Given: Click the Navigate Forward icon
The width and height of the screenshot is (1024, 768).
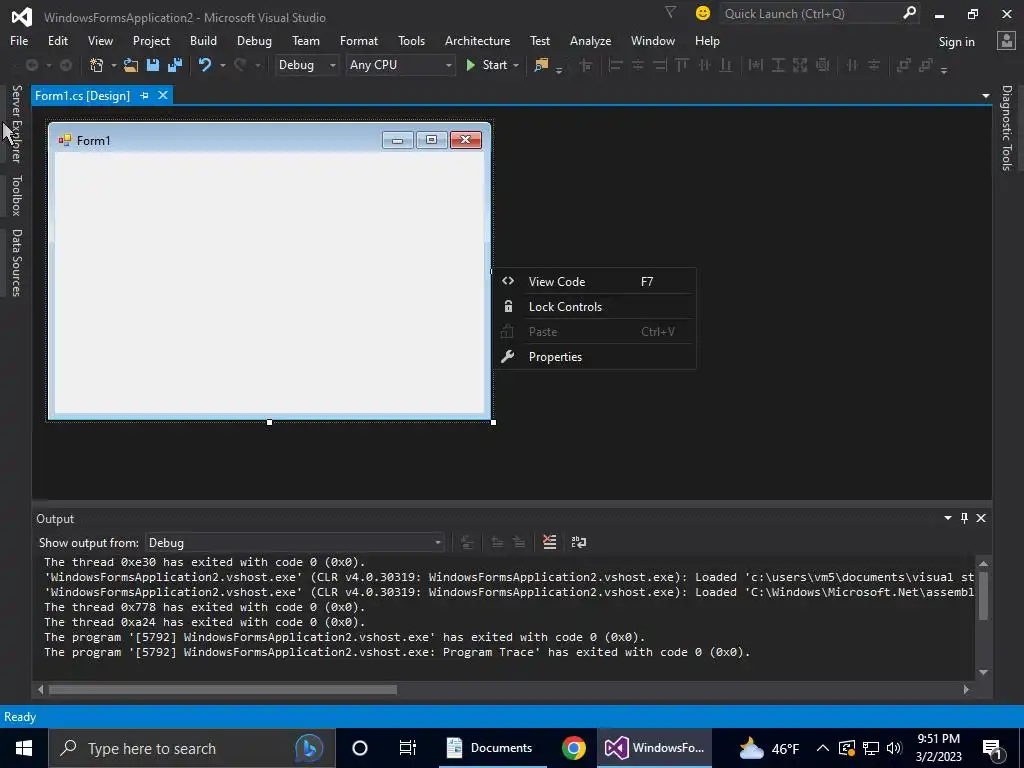Looking at the screenshot, I should pos(66,65).
